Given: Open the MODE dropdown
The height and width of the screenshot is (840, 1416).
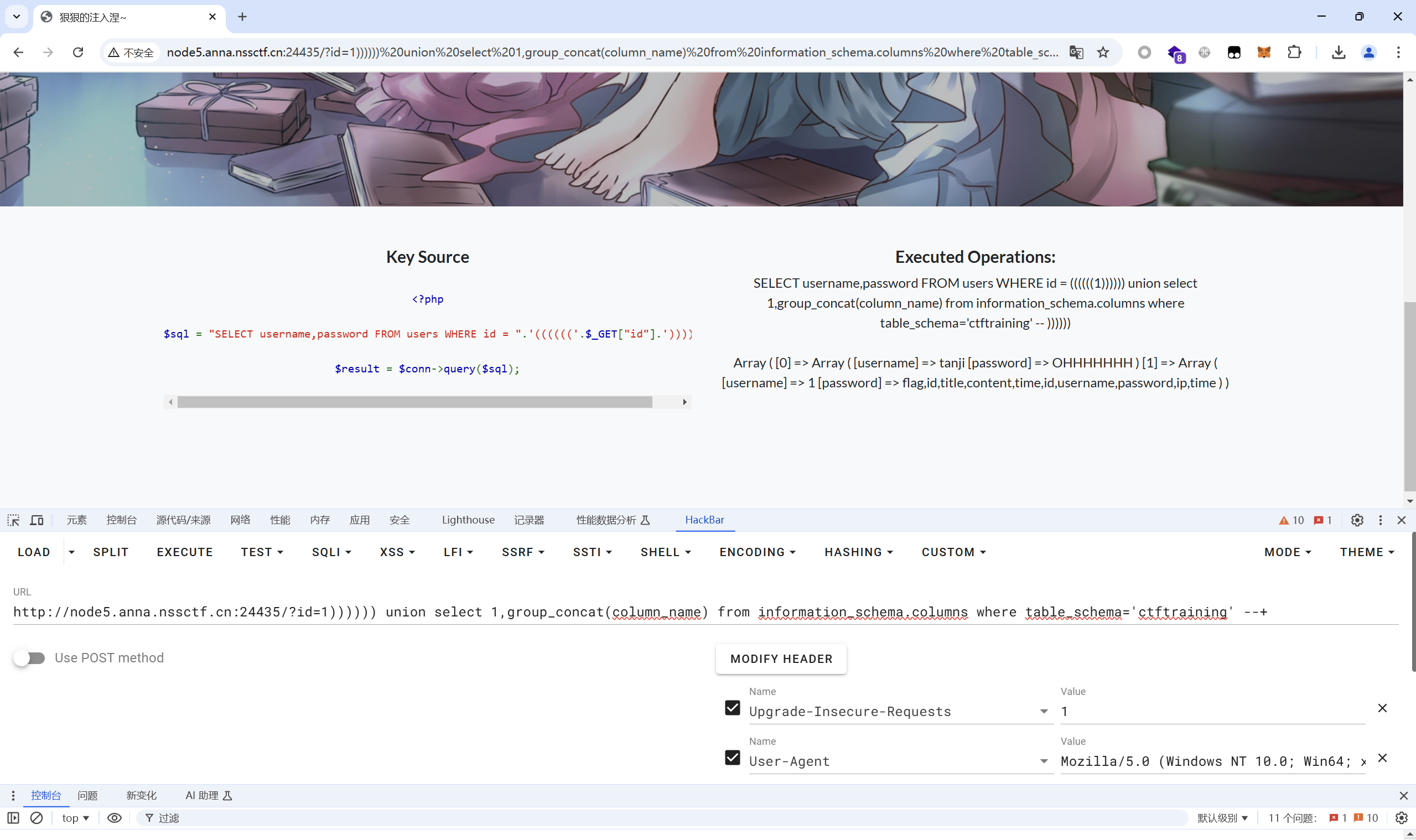Looking at the screenshot, I should coord(1288,552).
